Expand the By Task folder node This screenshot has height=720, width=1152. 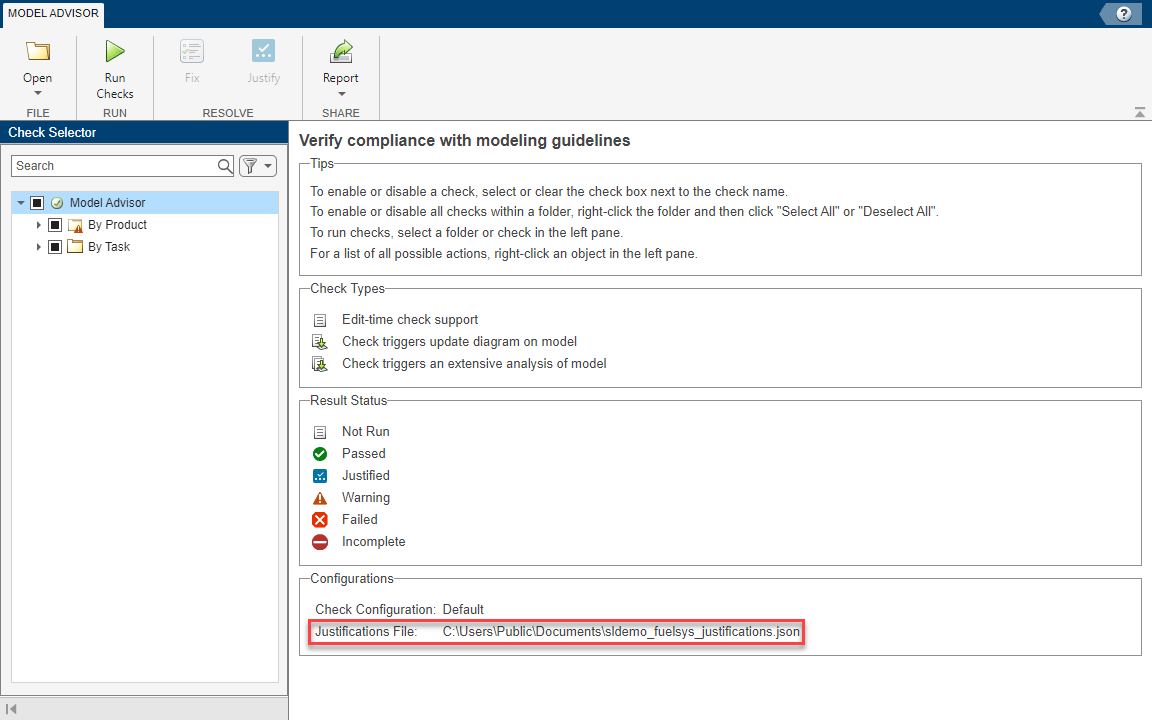pos(40,247)
